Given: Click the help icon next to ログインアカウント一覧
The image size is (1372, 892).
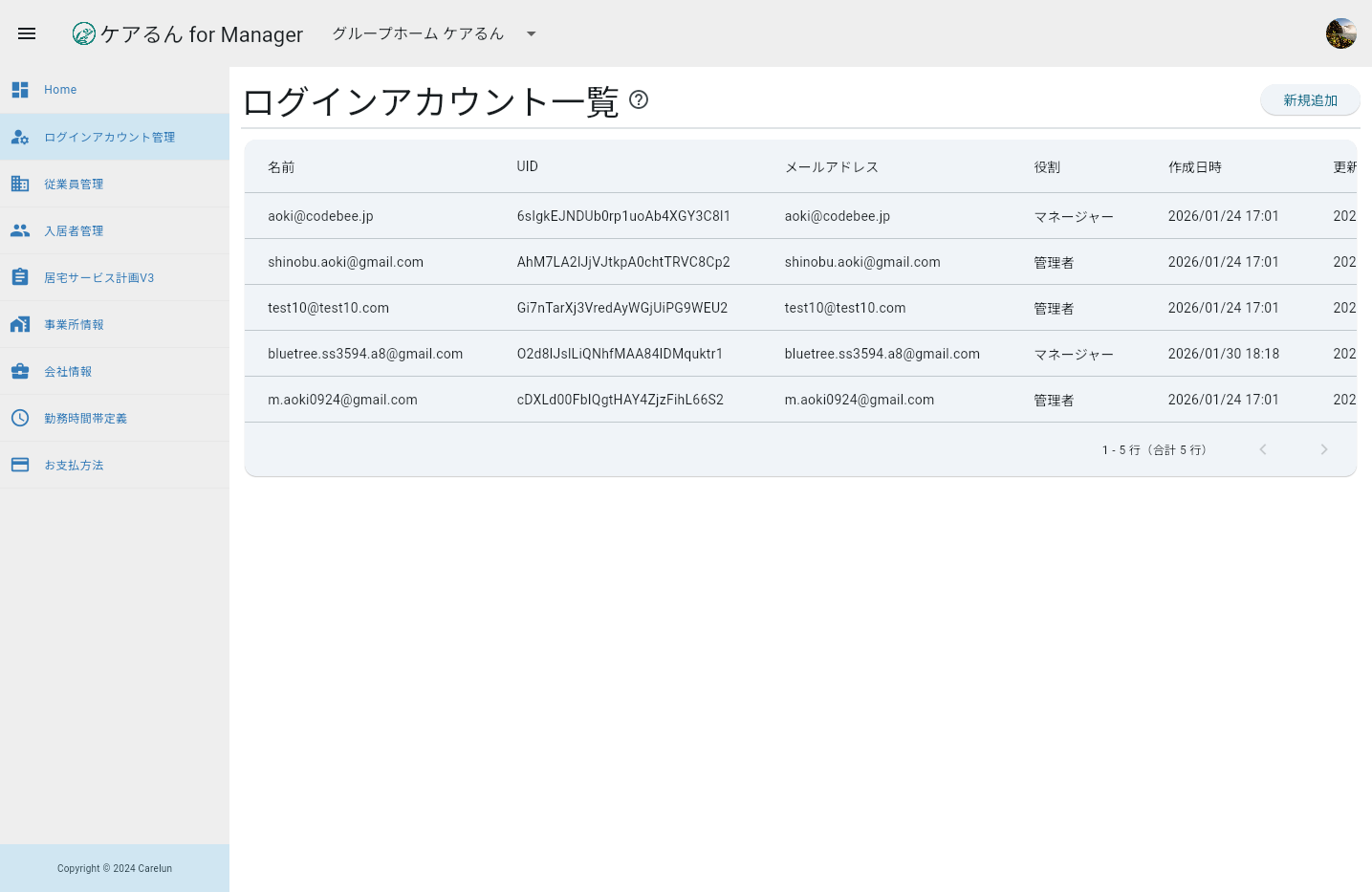Looking at the screenshot, I should tap(639, 100).
